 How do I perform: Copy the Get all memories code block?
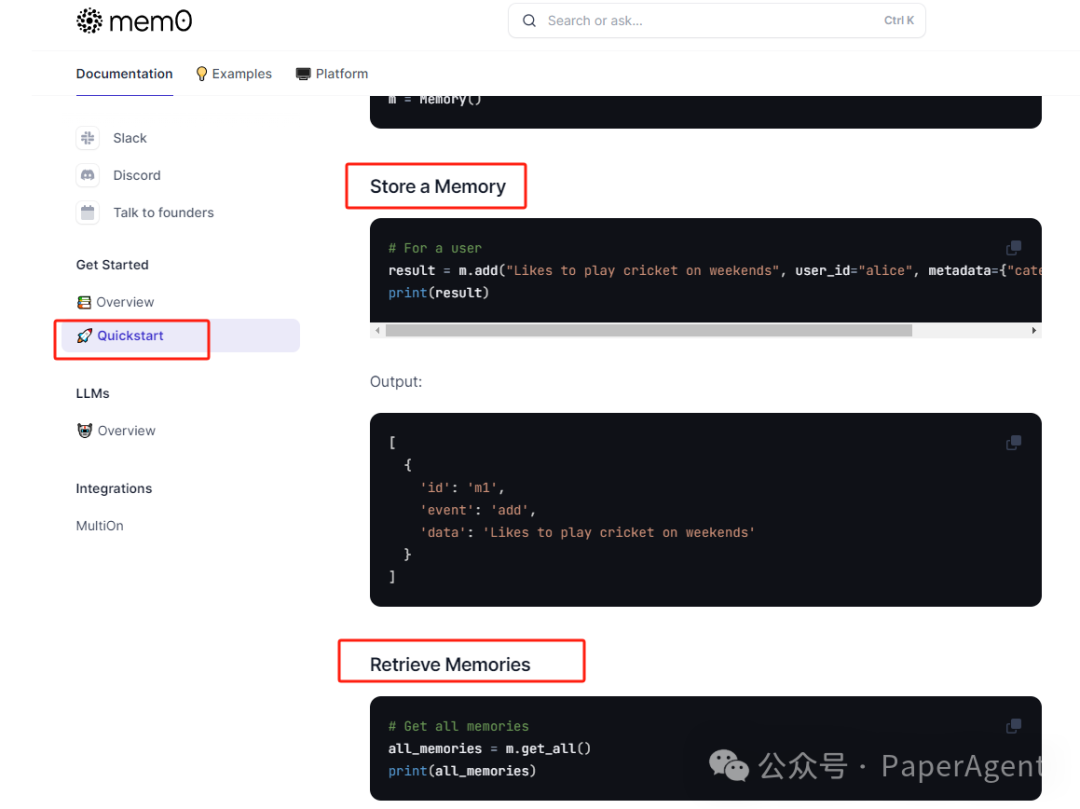pyautogui.click(x=1013, y=726)
